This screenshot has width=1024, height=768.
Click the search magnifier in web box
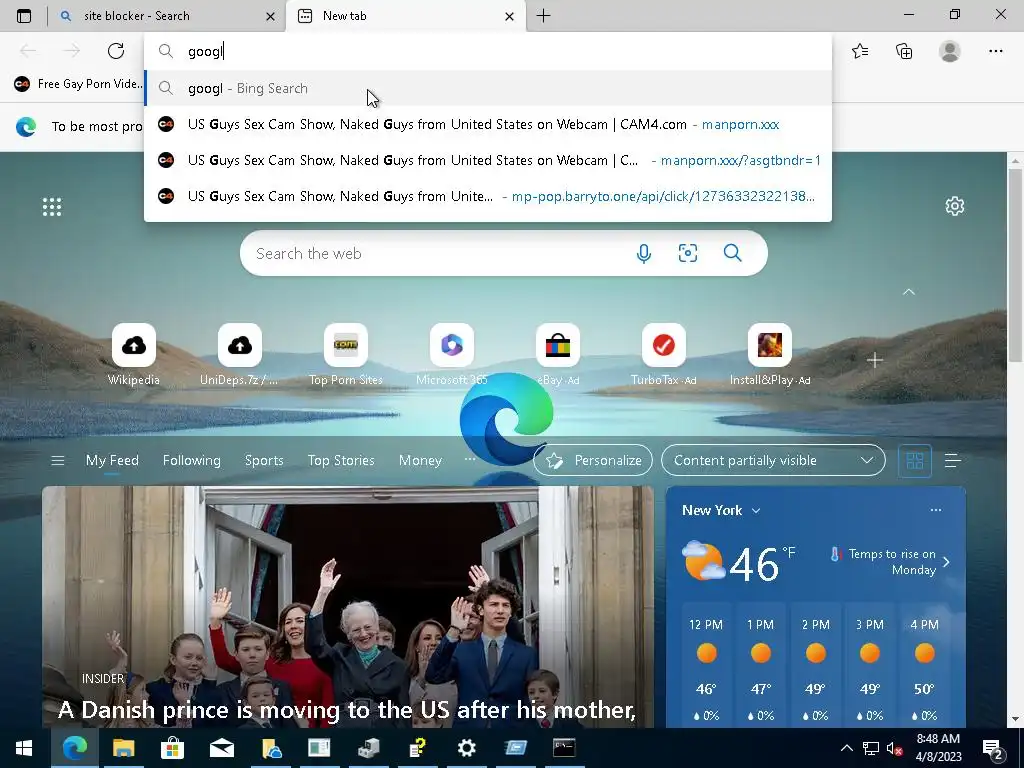[733, 253]
